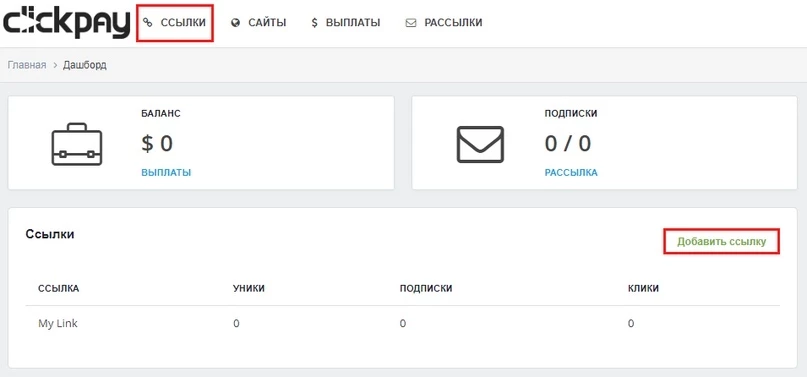Click the УНИКИ column header

[x=249, y=289]
